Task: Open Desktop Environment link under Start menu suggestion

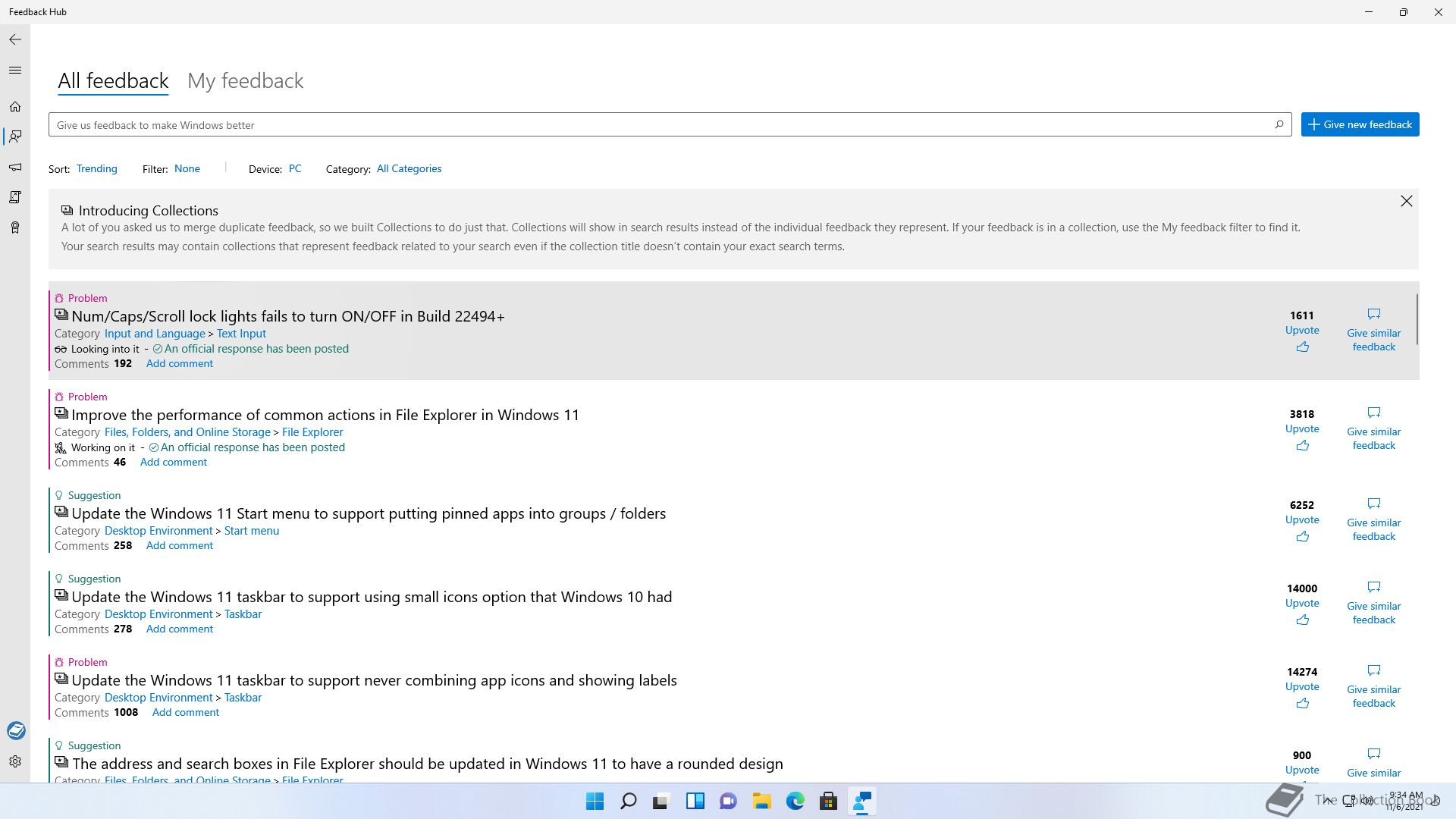Action: click(x=158, y=531)
